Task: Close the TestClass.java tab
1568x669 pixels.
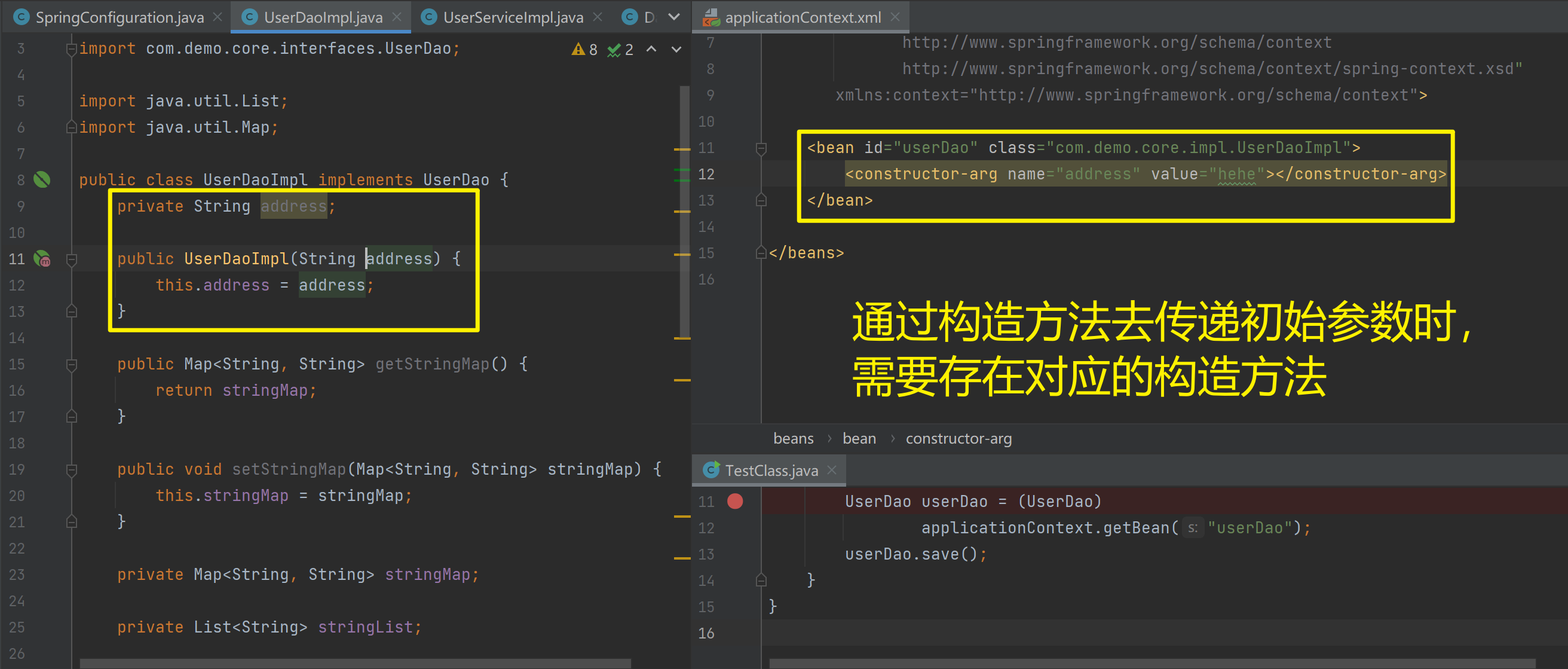Action: pyautogui.click(x=832, y=470)
